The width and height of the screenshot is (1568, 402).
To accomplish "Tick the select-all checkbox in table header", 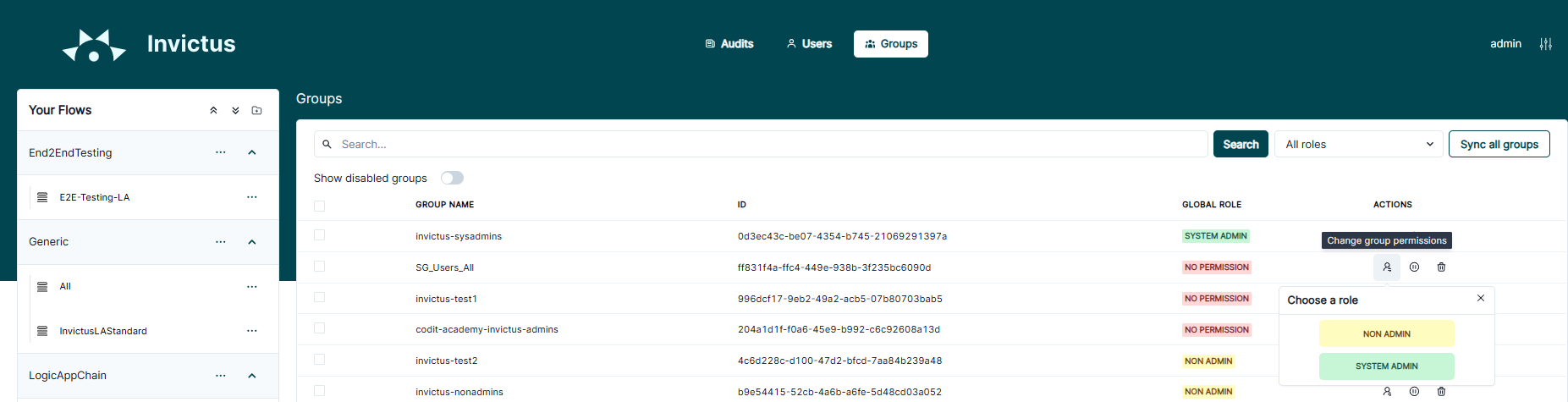I will coord(319,206).
